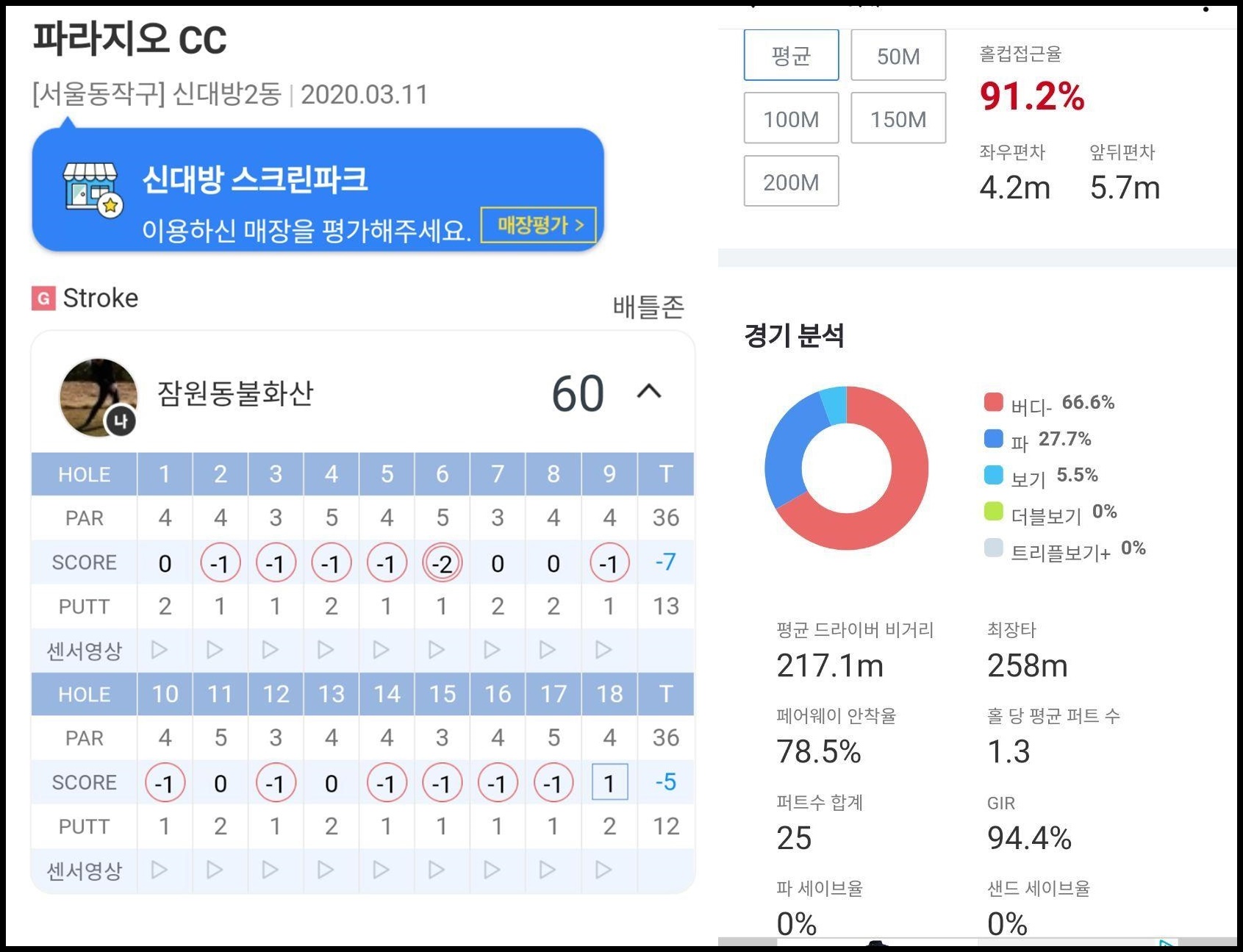This screenshot has height=952, width=1243.
Task: Switch to the 100M distance option
Action: 791,118
